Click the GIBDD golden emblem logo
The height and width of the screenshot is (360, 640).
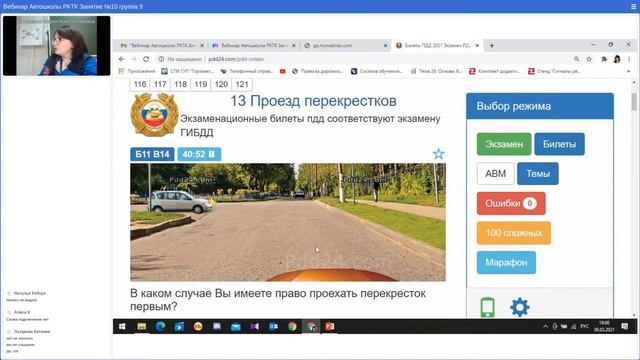(154, 115)
